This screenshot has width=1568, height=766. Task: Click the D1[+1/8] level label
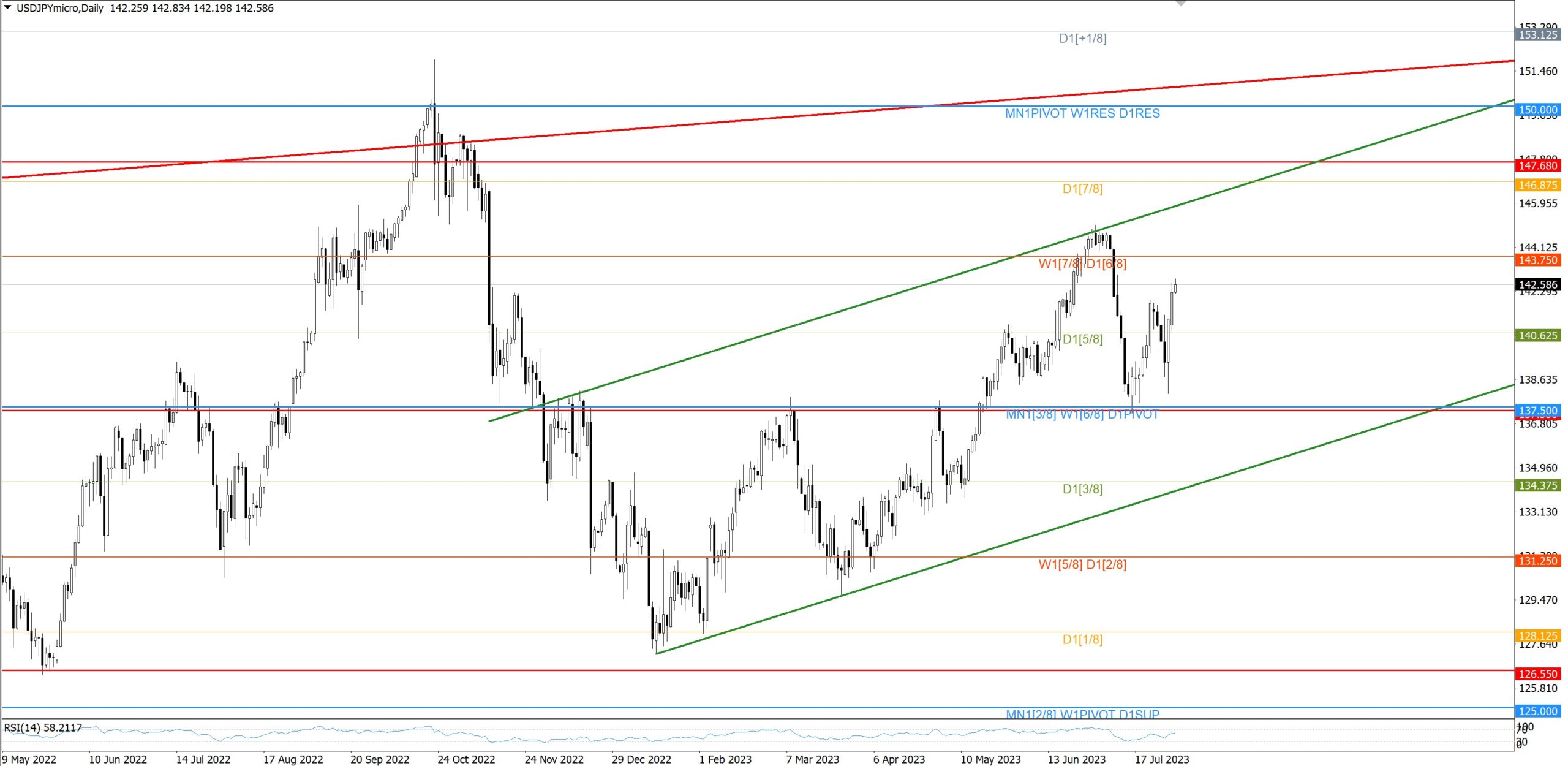click(1082, 39)
